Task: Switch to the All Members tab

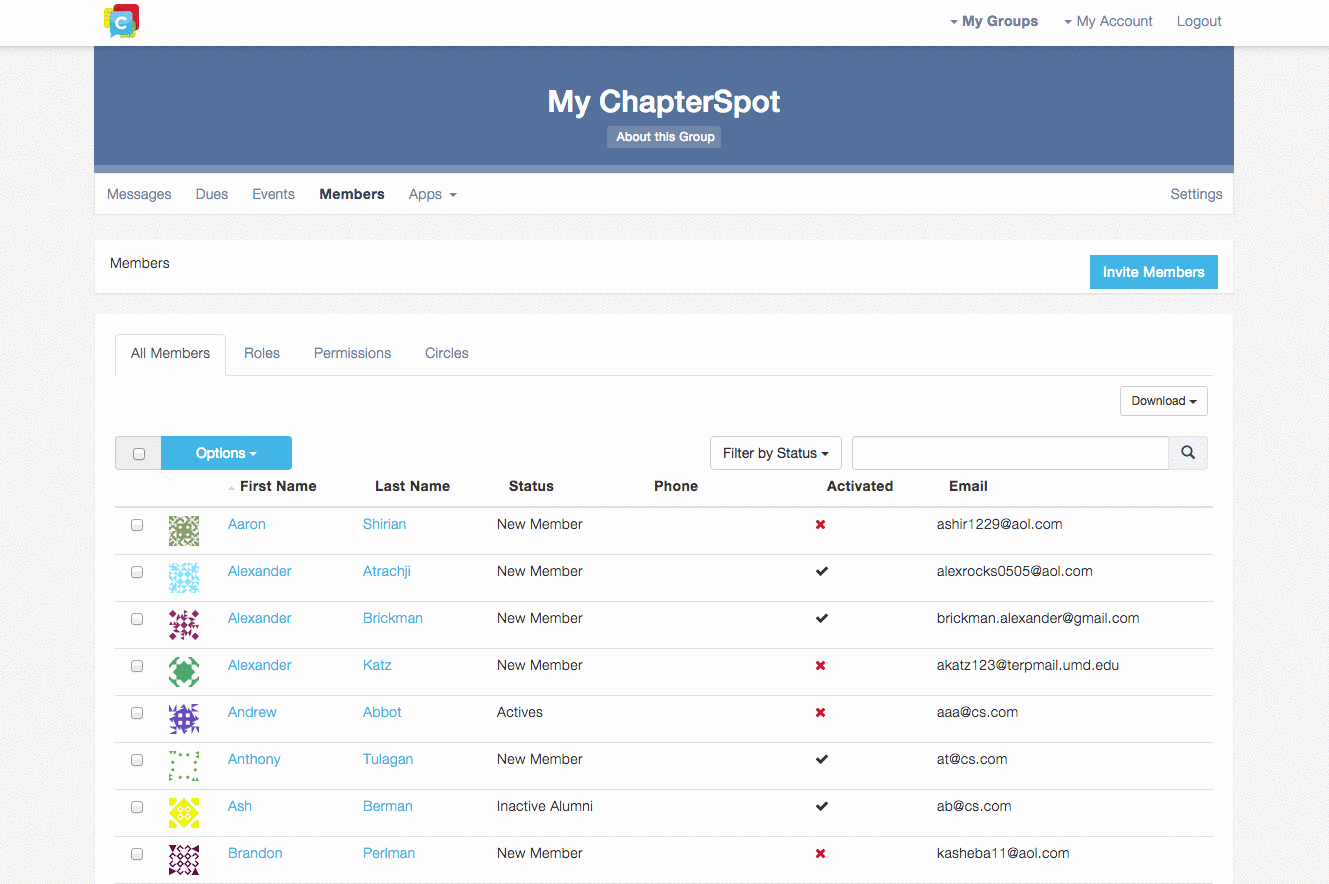Action: pos(170,354)
